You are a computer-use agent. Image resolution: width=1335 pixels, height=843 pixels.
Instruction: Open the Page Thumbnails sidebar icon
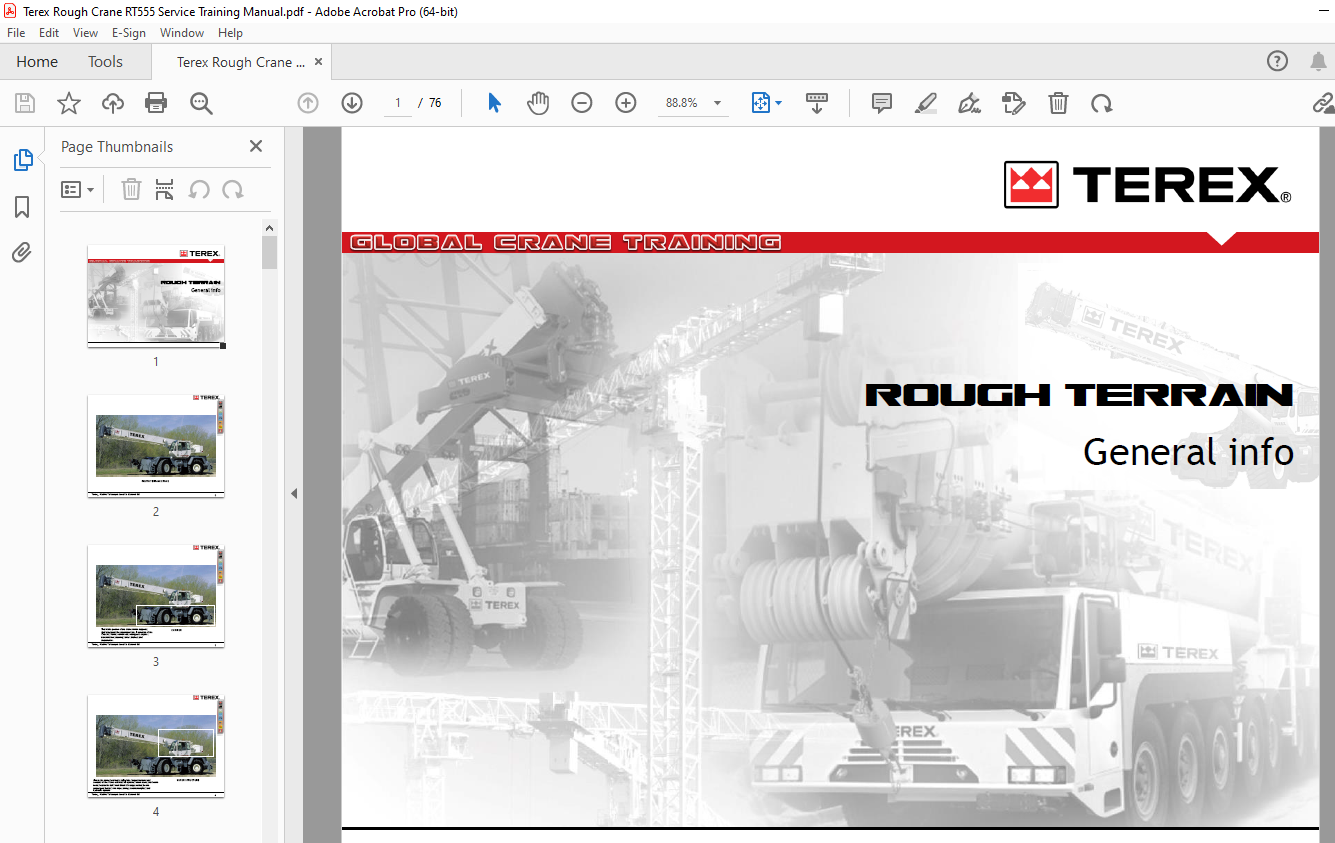point(22,160)
